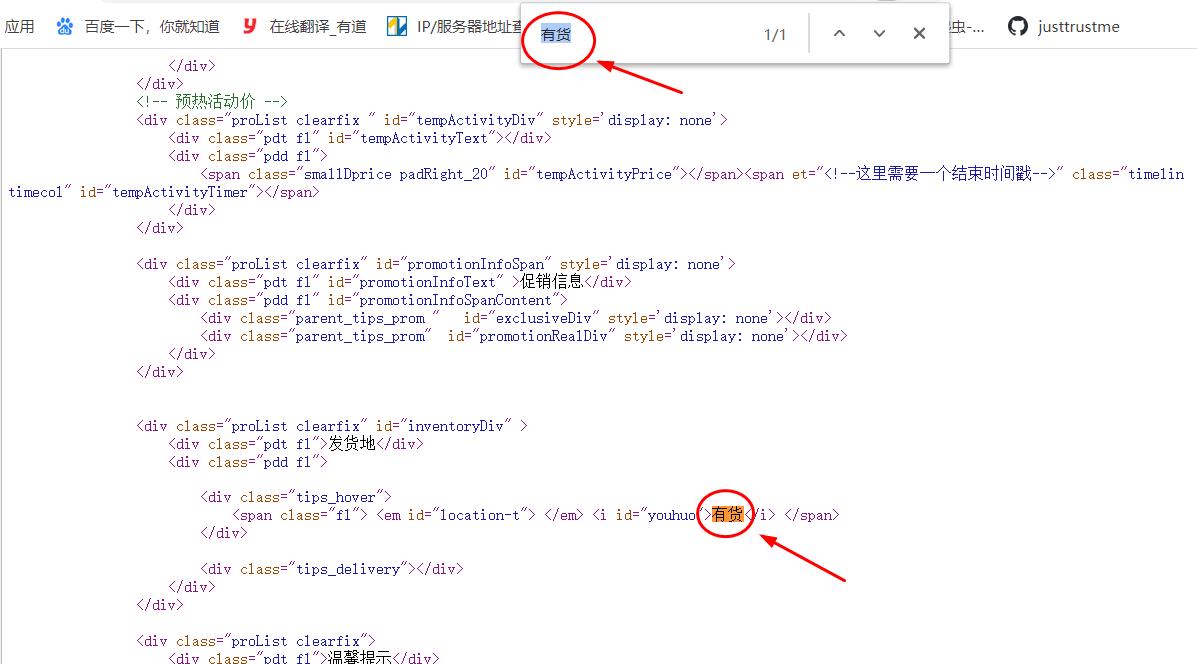The image size is (1197, 664).
Task: Click id="promotionRealDiv" line
Action: click(x=524, y=336)
